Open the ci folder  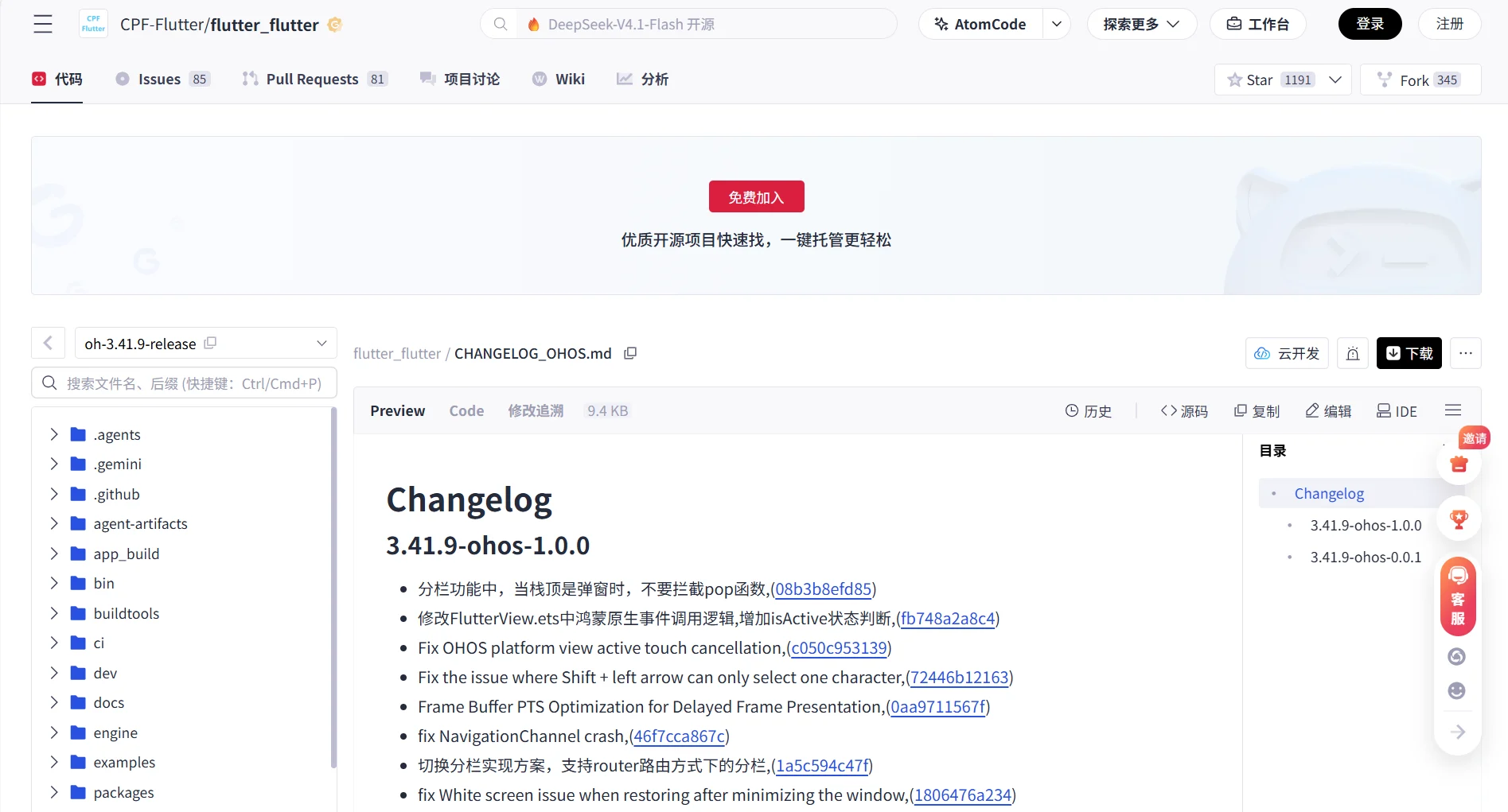coord(99,643)
